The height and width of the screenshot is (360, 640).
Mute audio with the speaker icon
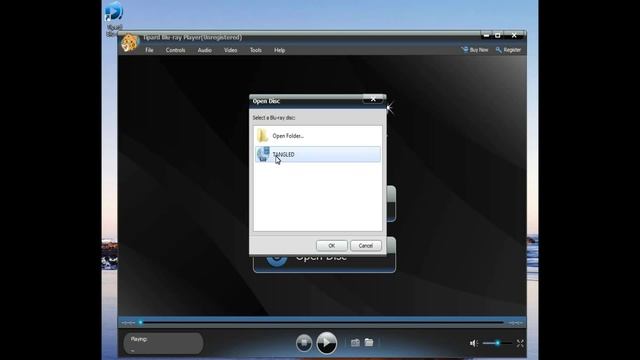click(x=473, y=343)
